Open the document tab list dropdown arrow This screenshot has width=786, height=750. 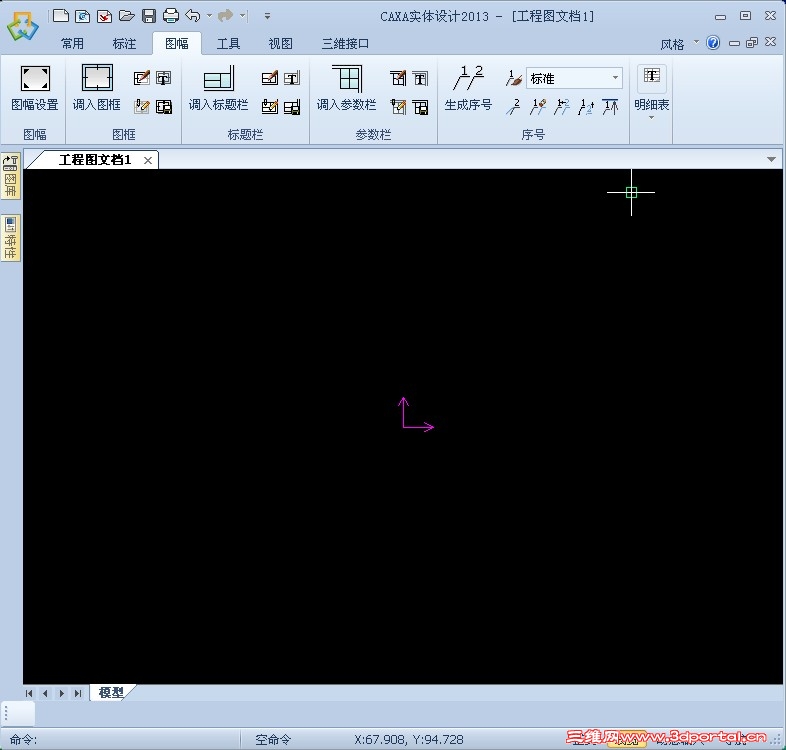(x=771, y=159)
